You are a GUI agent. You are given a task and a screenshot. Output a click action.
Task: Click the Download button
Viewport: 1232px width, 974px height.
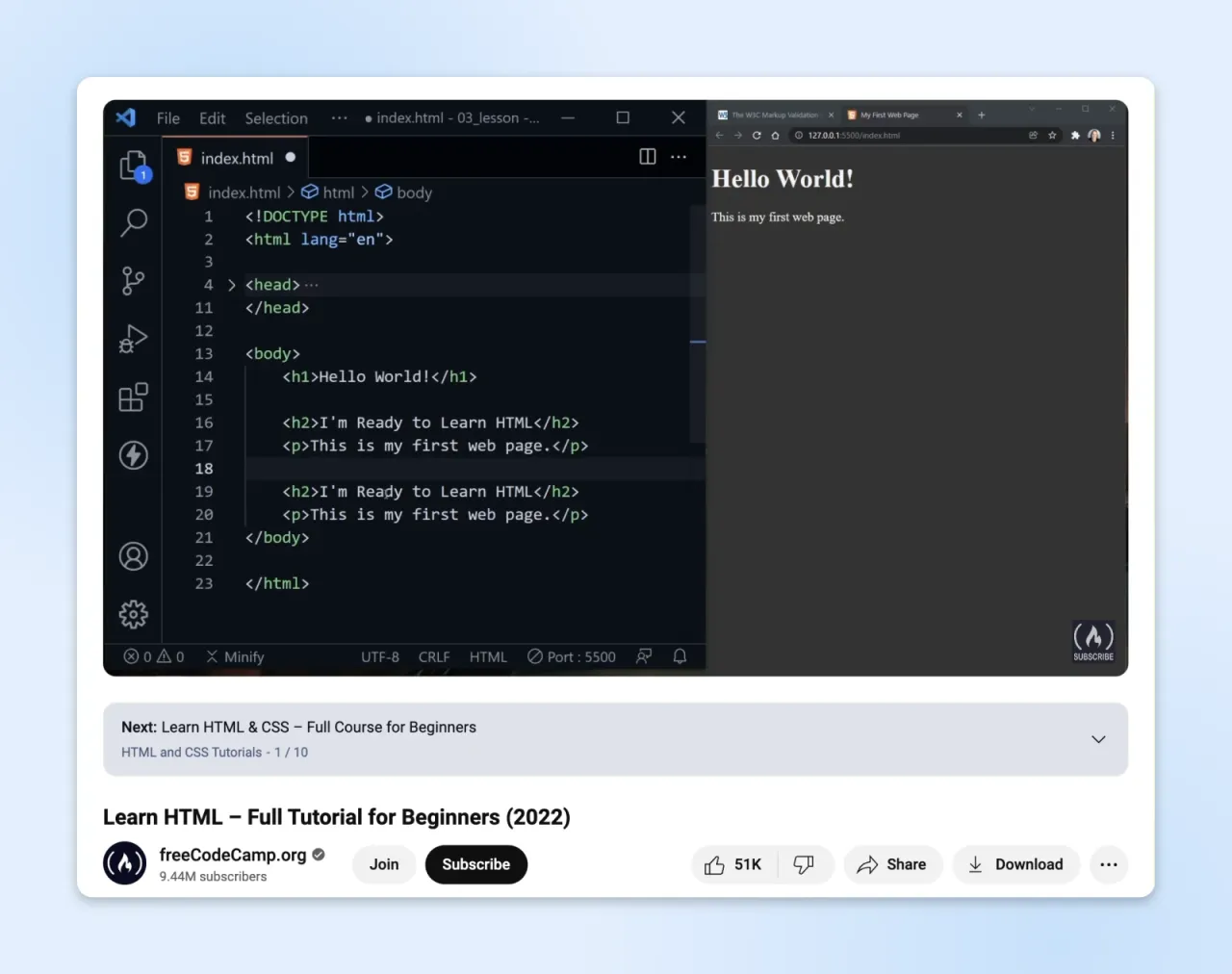[x=1016, y=864]
